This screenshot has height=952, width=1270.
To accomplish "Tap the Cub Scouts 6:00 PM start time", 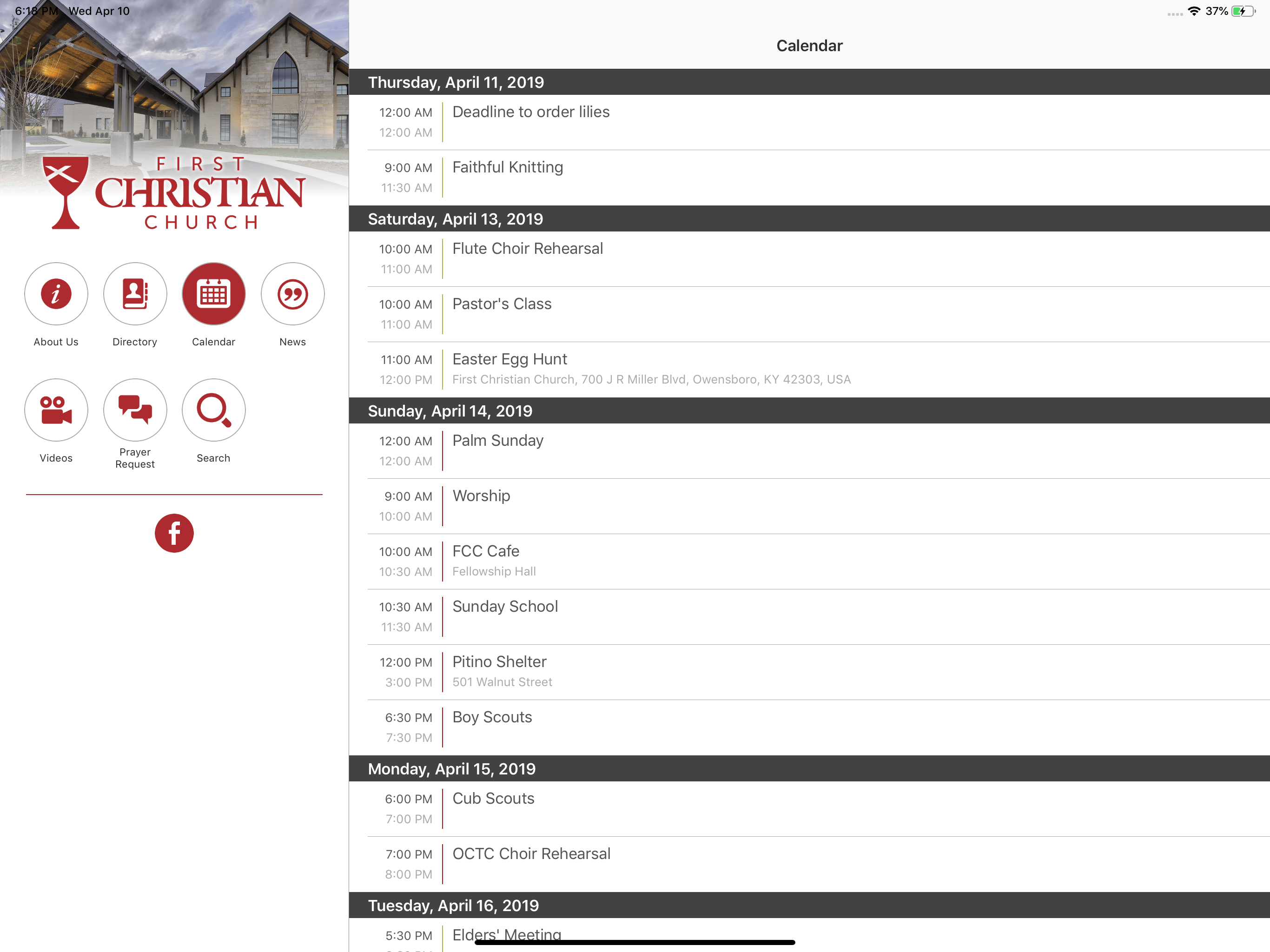I will coord(409,799).
